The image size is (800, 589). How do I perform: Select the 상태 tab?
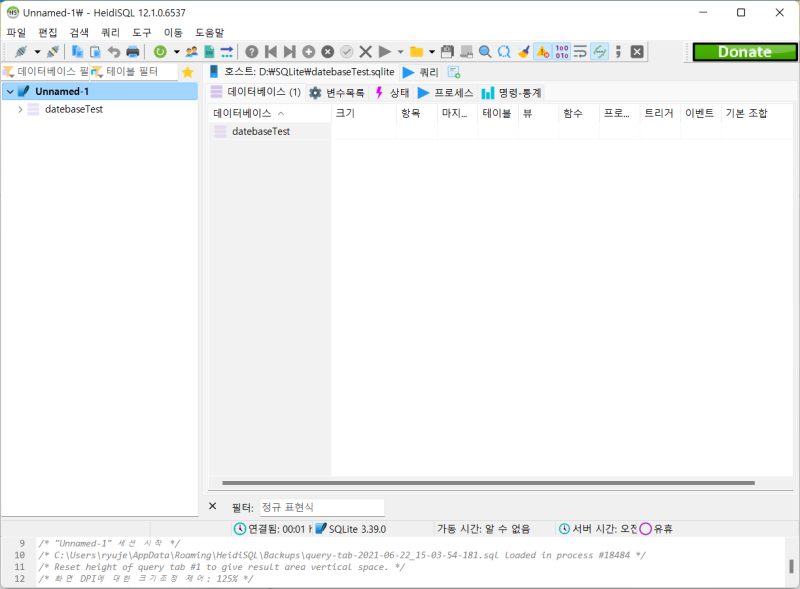pos(392,92)
